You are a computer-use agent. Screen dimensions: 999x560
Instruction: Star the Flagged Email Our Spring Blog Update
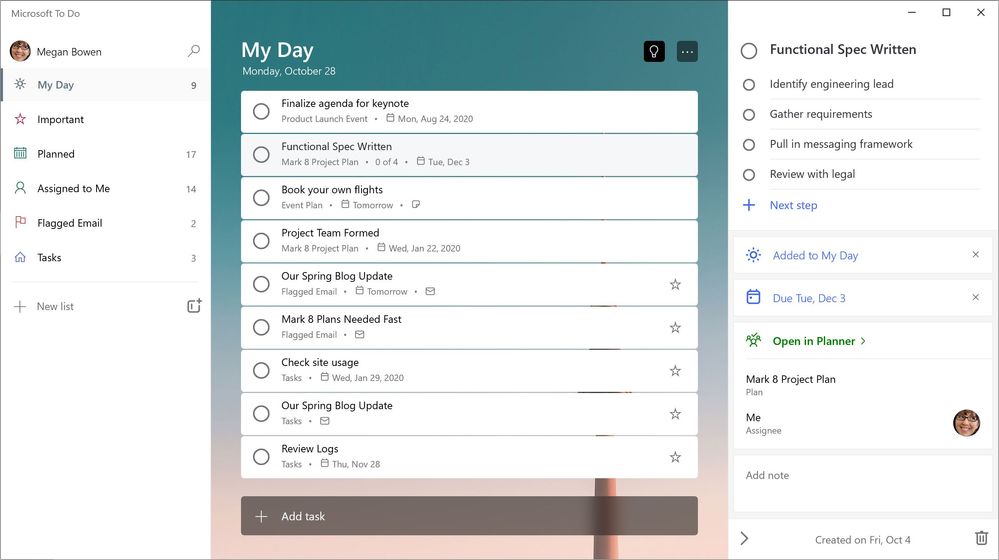pos(675,284)
